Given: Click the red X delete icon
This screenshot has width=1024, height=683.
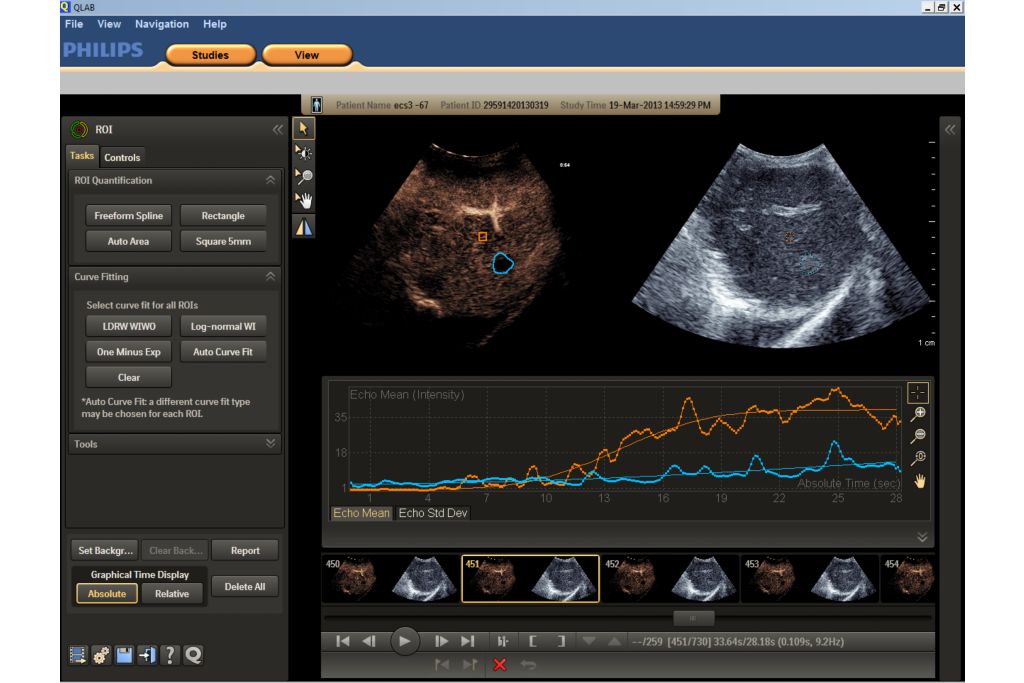Looking at the screenshot, I should [500, 665].
